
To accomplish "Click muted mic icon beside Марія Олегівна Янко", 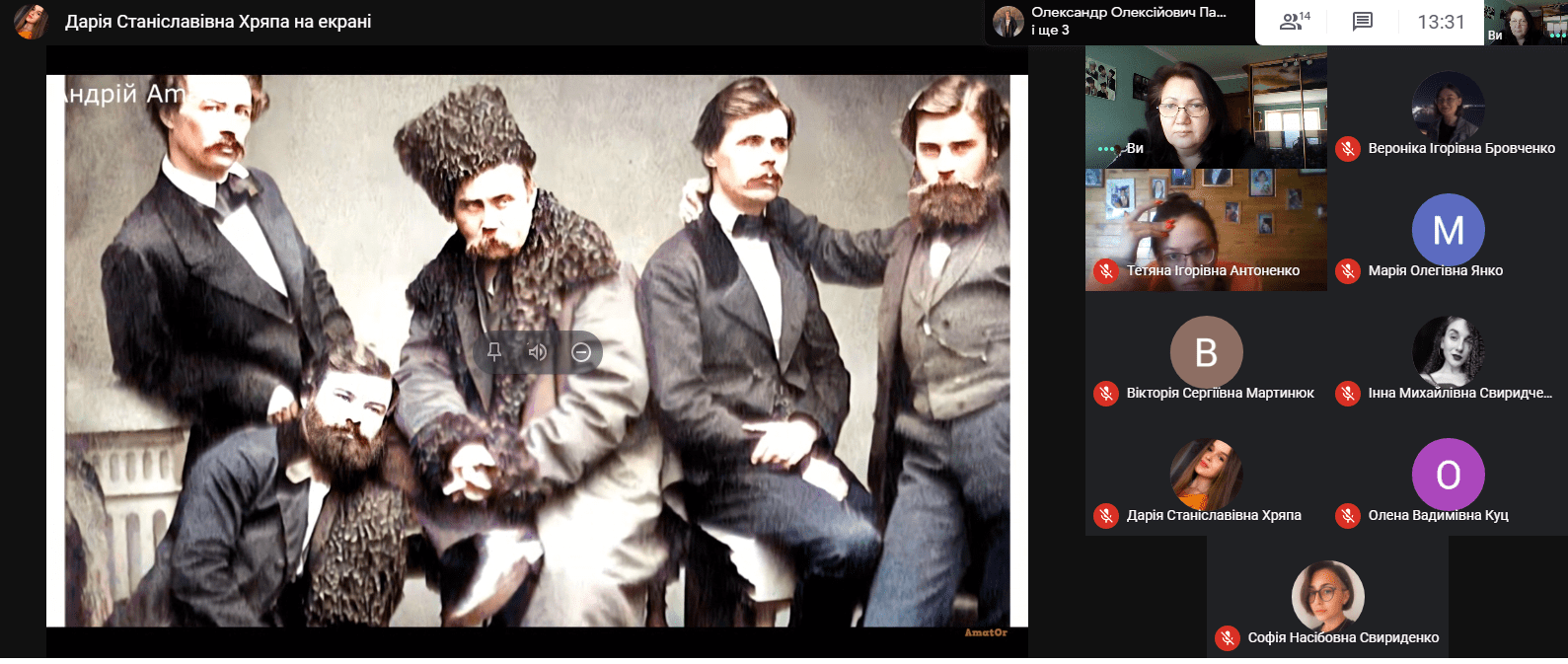I will point(1348,271).
